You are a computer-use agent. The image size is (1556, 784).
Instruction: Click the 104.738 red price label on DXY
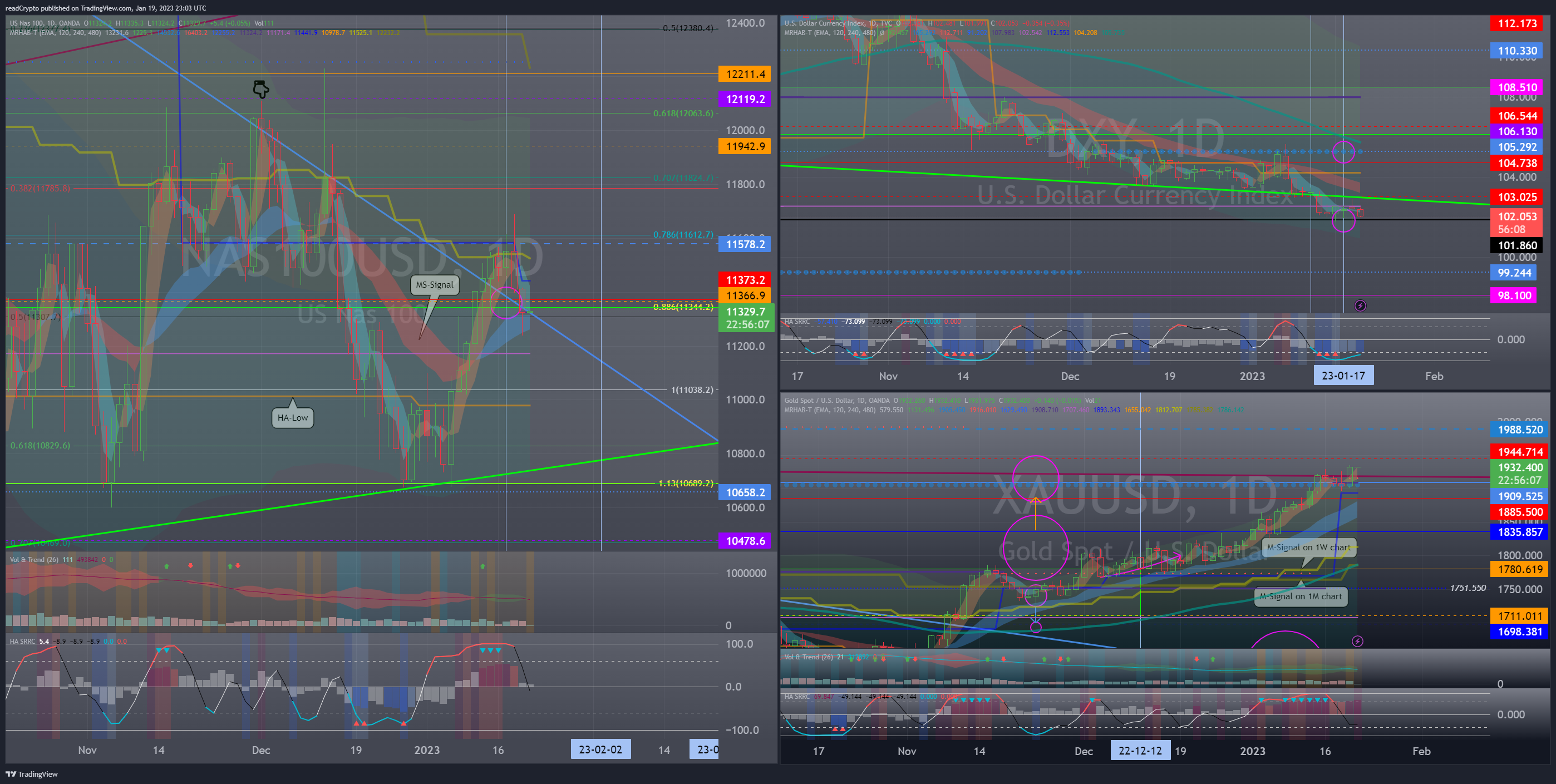(x=1516, y=163)
